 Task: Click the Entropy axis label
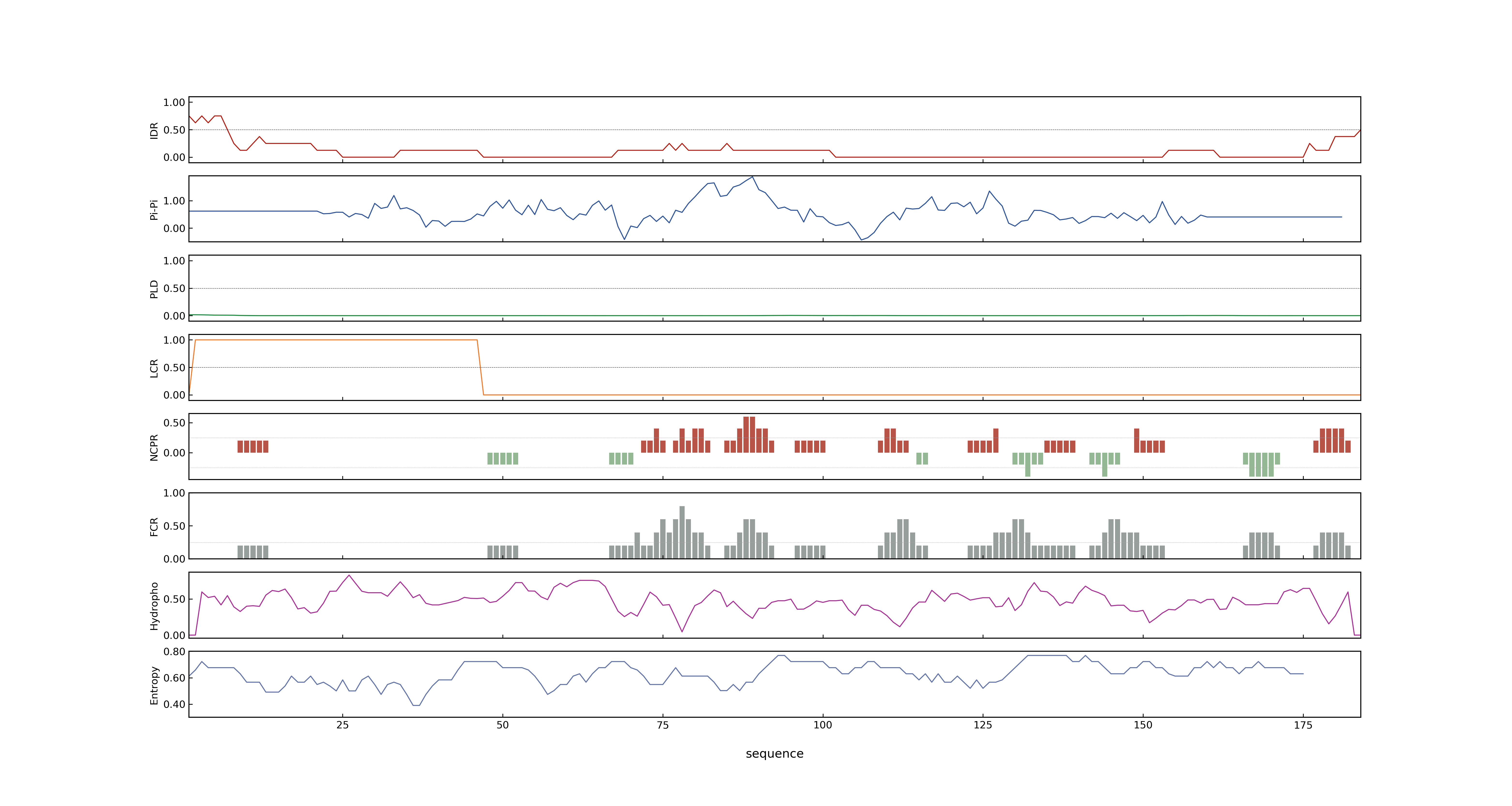[154, 685]
